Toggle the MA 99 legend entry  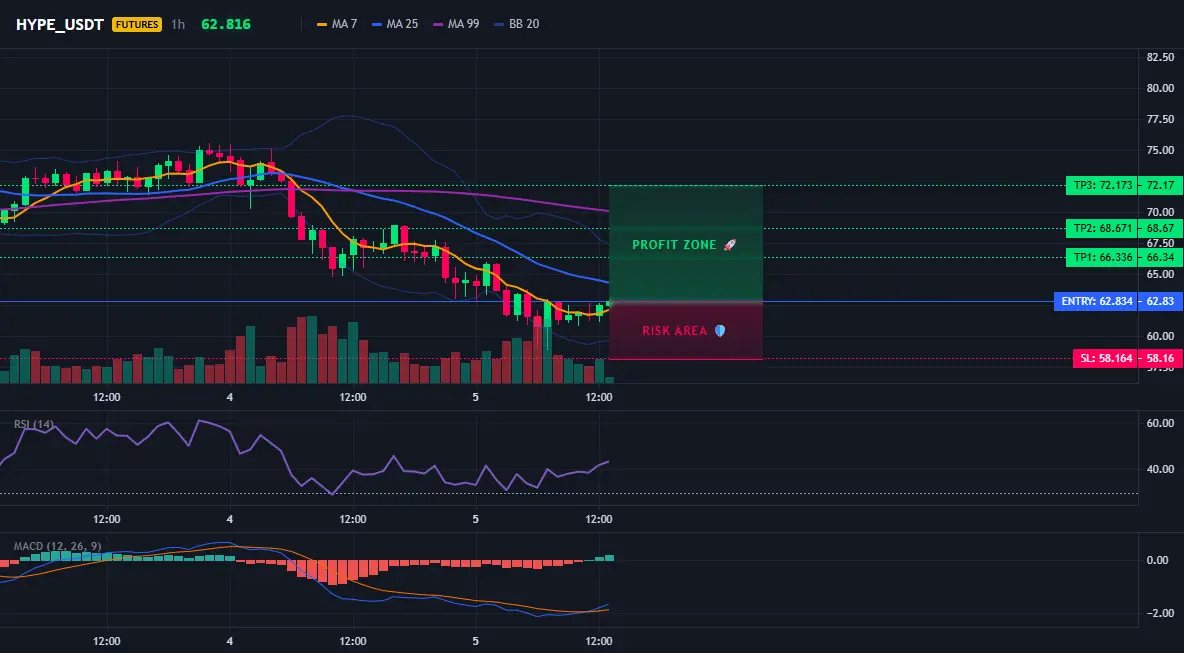(x=455, y=24)
